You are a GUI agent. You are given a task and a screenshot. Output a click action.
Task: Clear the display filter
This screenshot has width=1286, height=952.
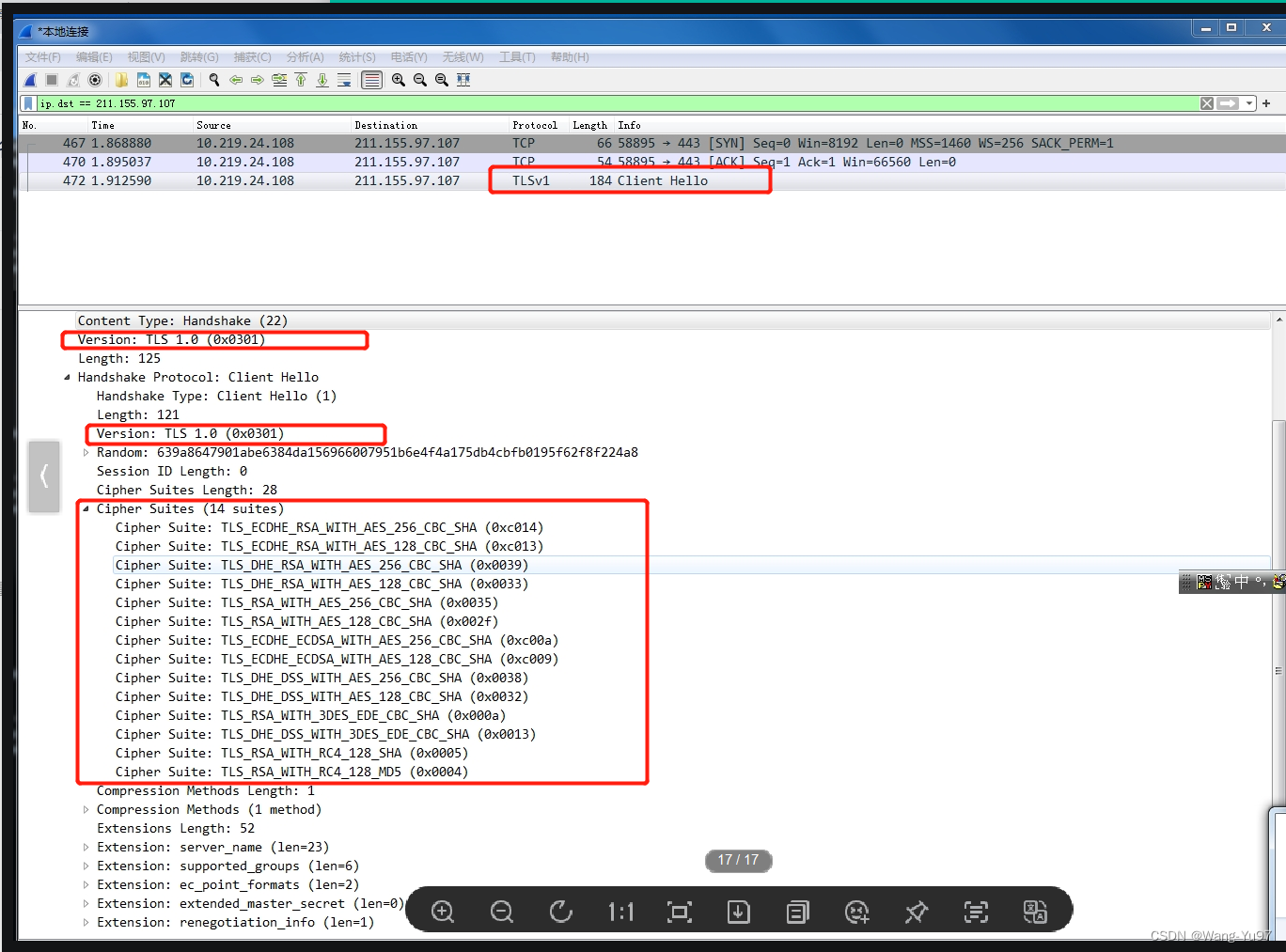point(1207,103)
